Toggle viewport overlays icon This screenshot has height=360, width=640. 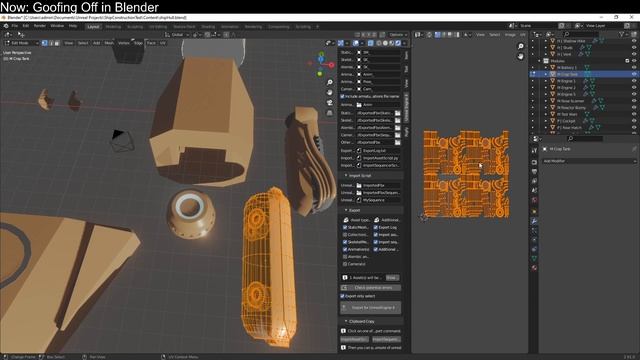pyautogui.click(x=356, y=43)
